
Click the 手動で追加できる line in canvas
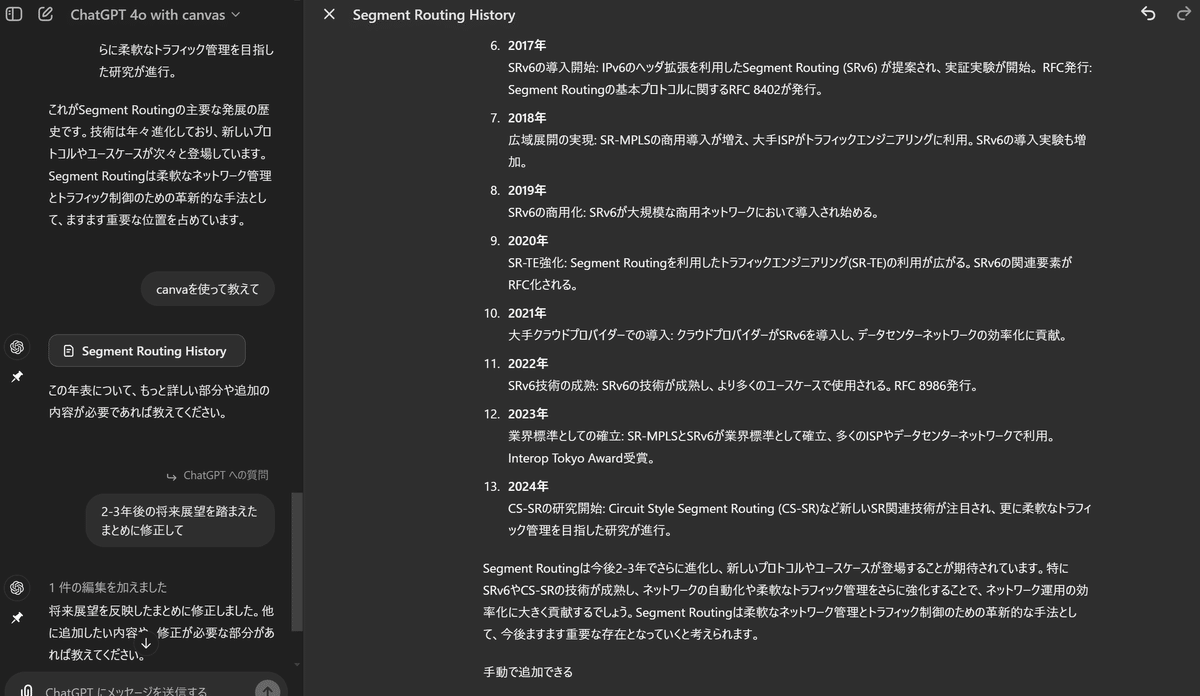pos(528,672)
